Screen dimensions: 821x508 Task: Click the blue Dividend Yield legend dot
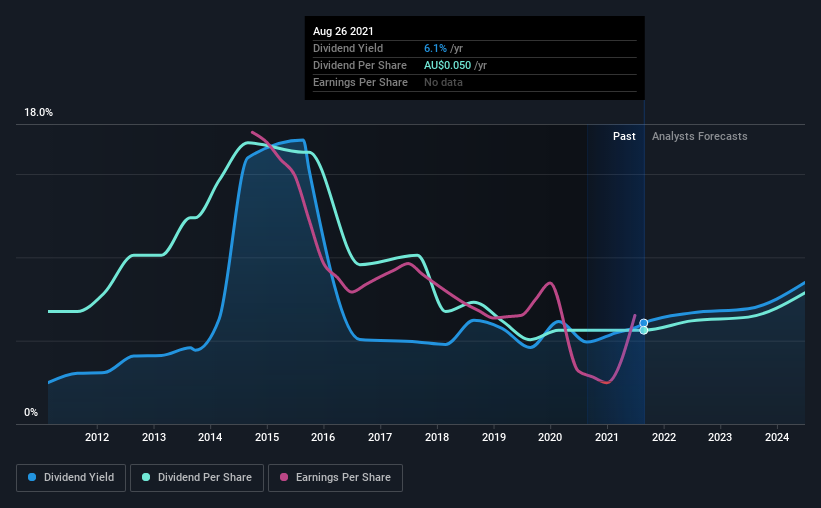[x=32, y=477]
